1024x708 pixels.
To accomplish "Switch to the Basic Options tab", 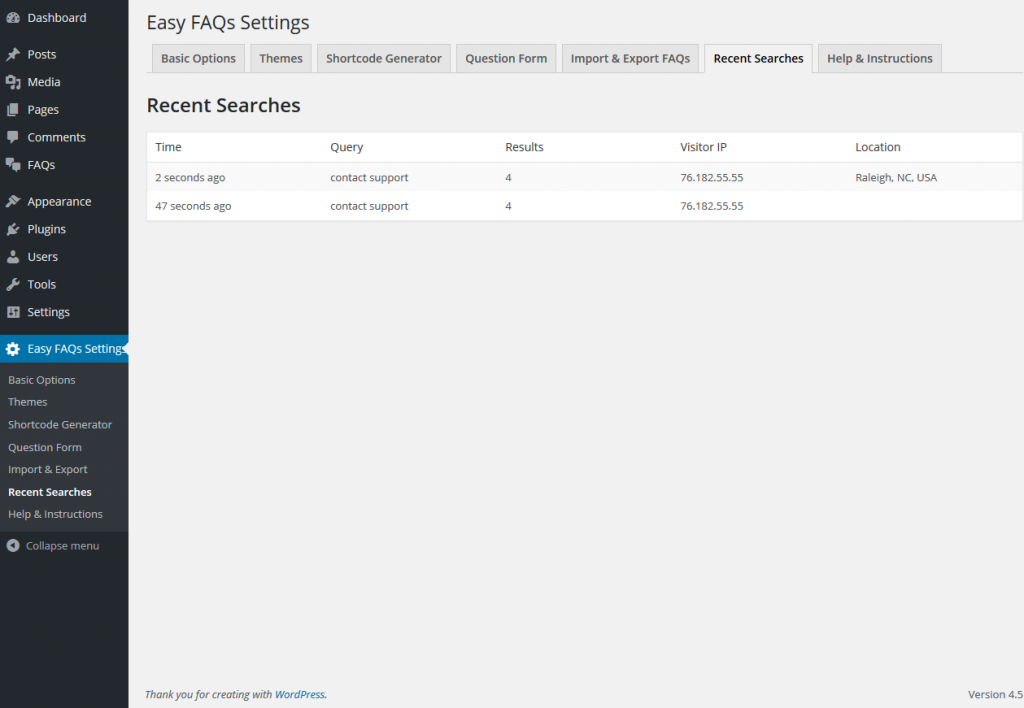I will pyautogui.click(x=198, y=59).
